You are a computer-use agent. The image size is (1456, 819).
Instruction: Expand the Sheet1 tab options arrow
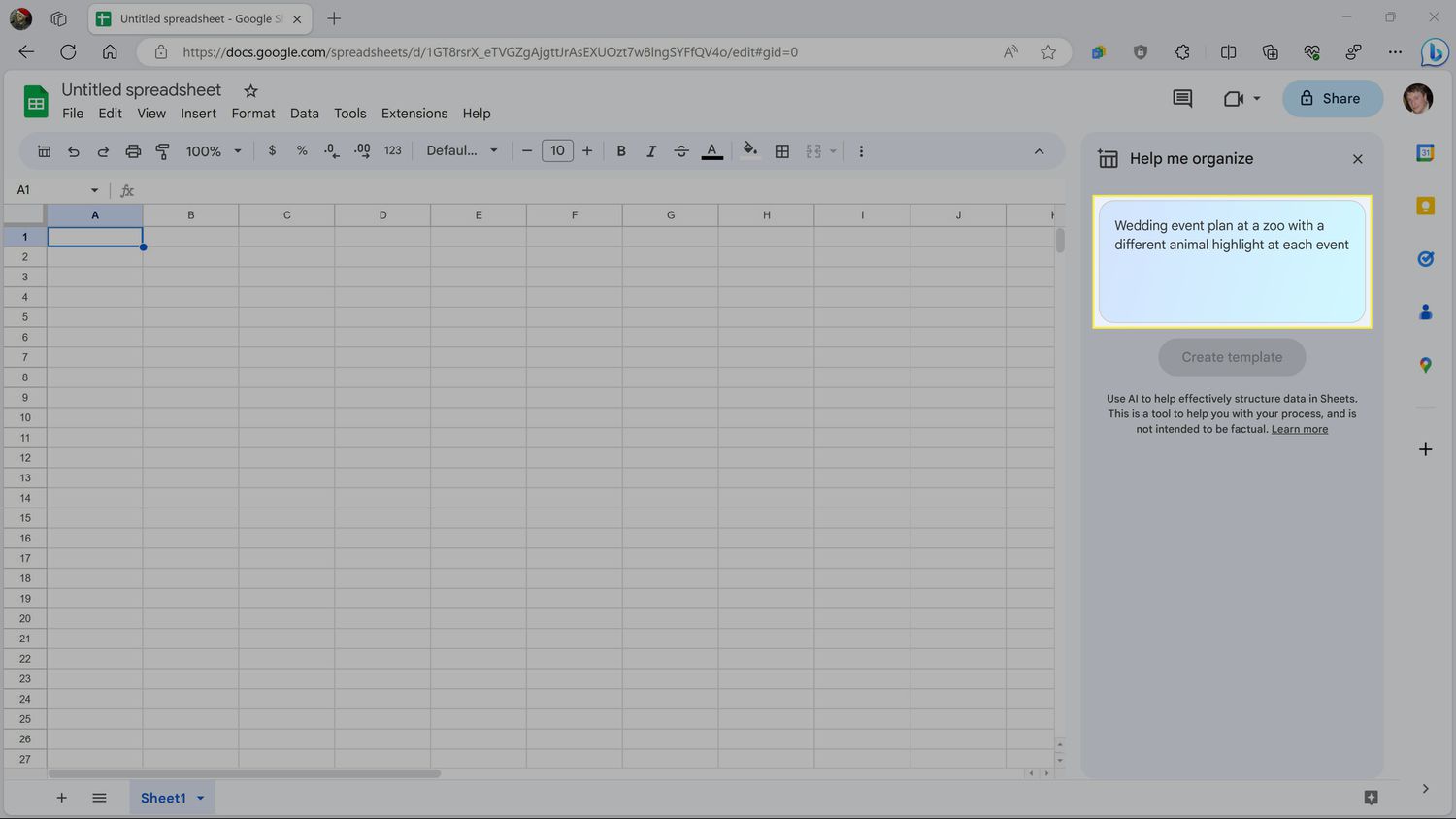pyautogui.click(x=201, y=798)
